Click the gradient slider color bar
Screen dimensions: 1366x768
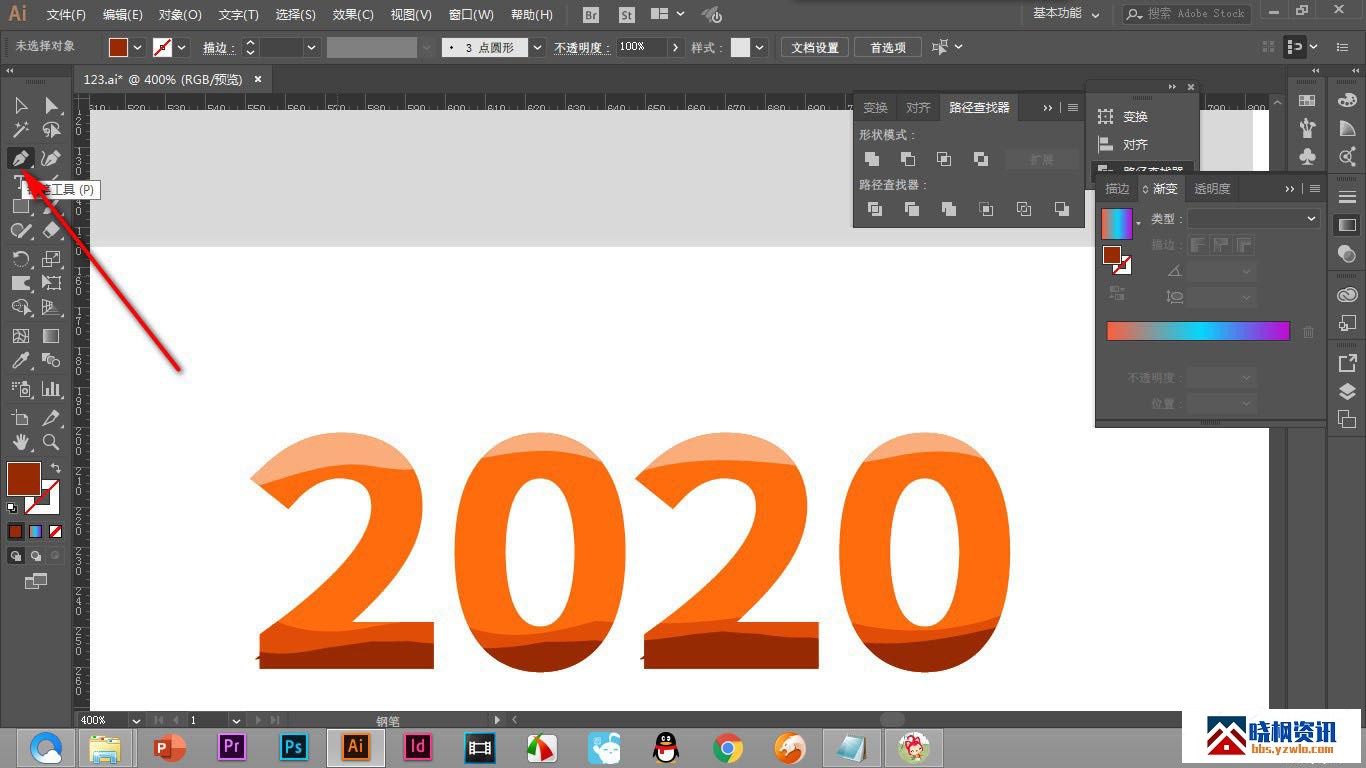1197,331
